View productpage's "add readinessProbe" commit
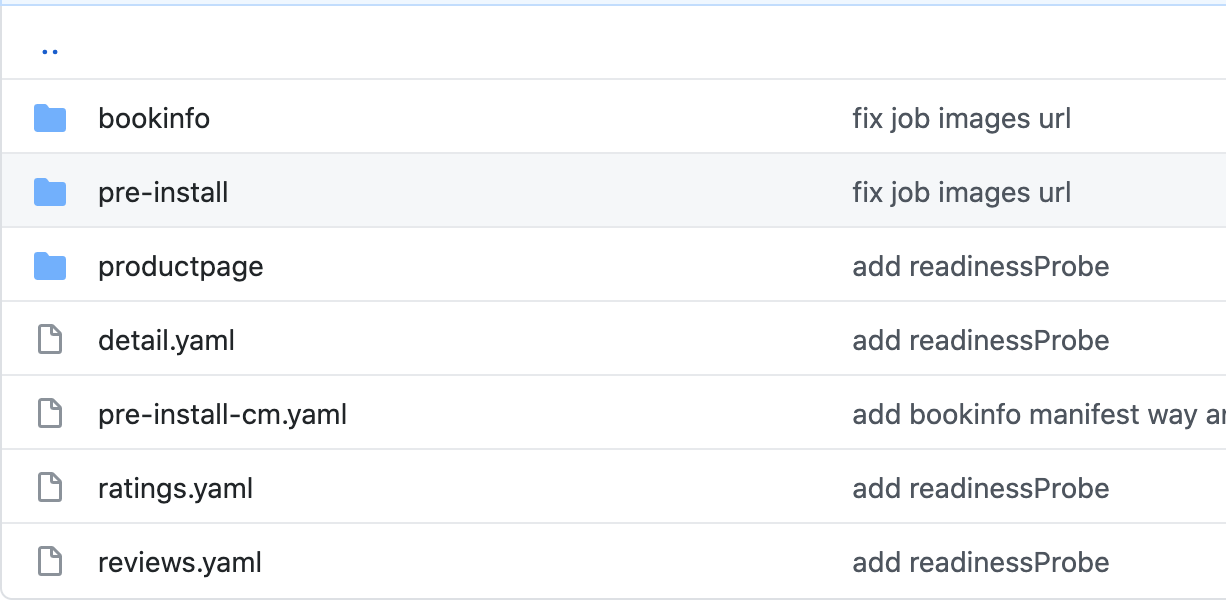This screenshot has height=606, width=1226. [980, 267]
